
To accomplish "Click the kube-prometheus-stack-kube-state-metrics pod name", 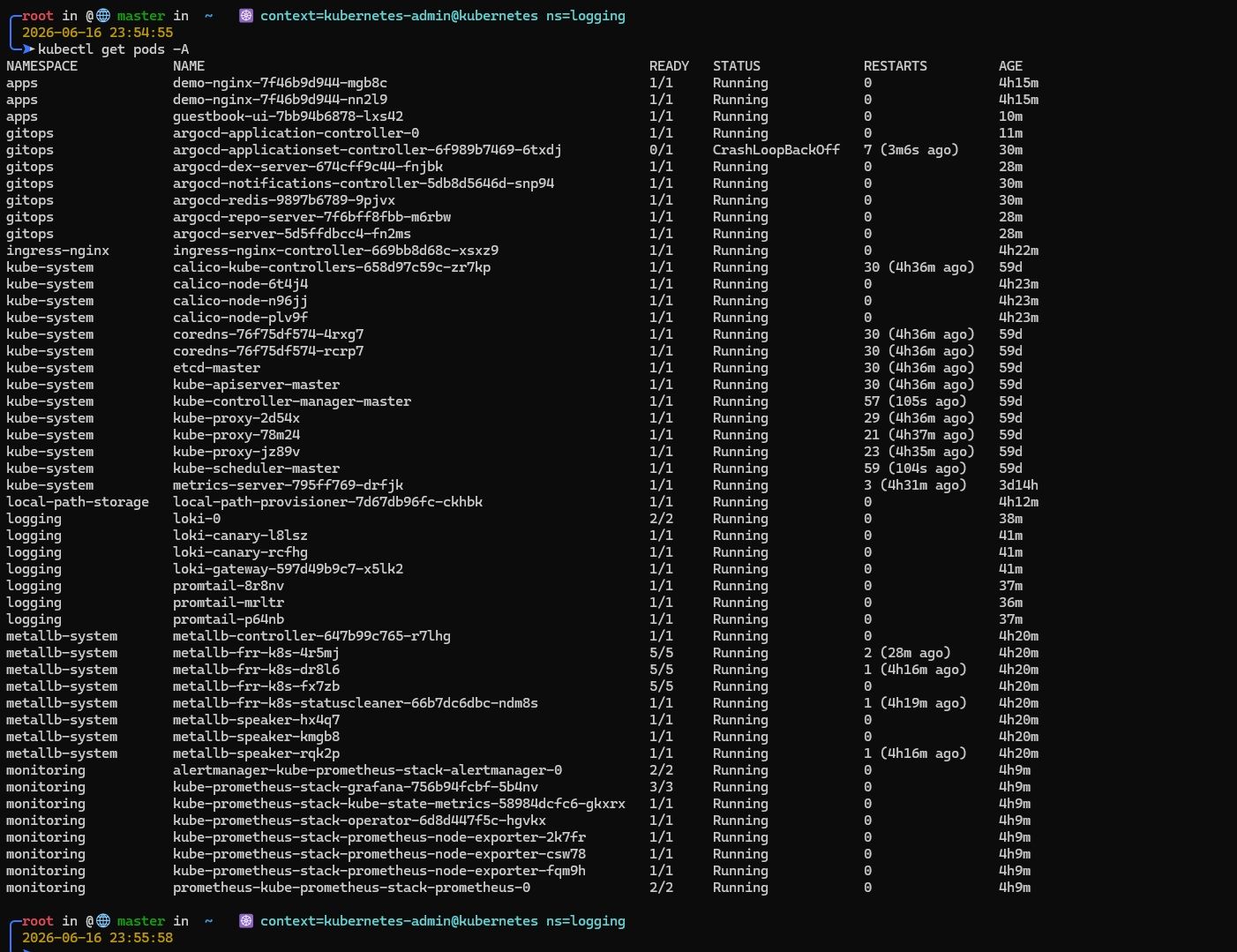I will coord(399,804).
